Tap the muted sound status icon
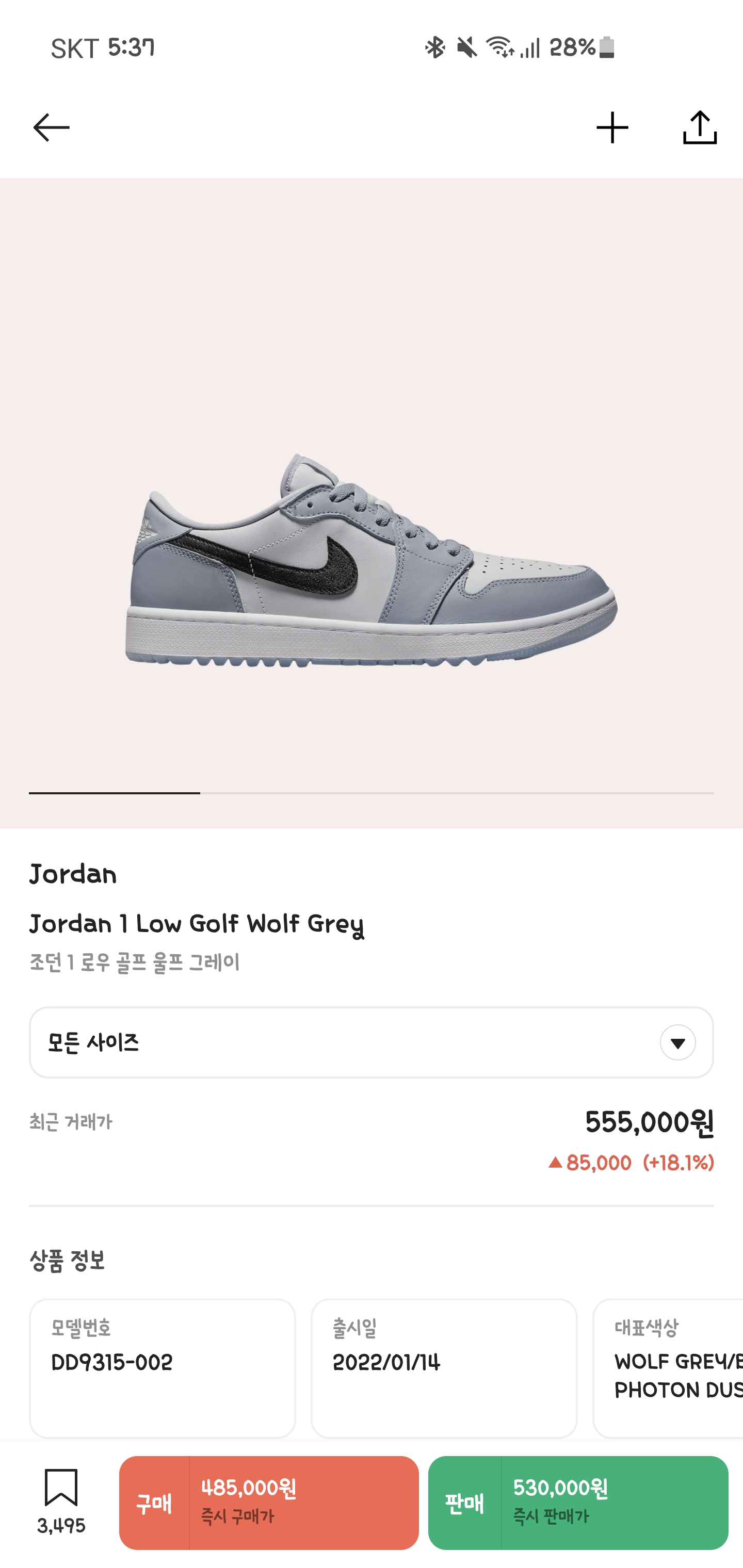The image size is (743, 1568). tap(467, 47)
